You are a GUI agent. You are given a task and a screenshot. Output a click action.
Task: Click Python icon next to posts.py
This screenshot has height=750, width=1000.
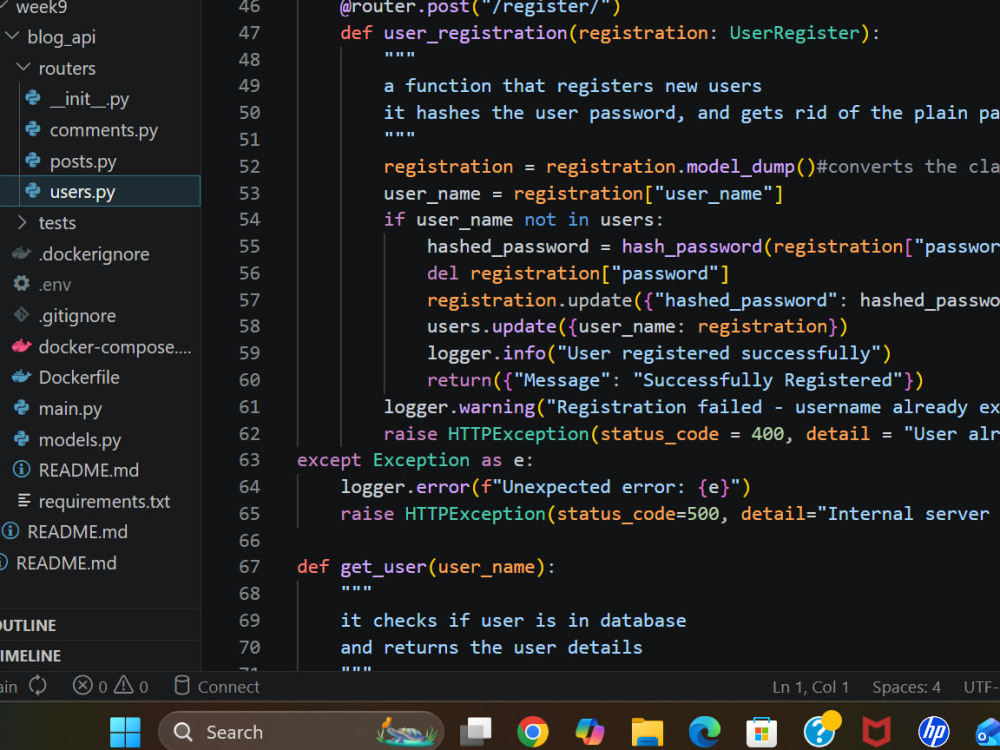(33, 160)
